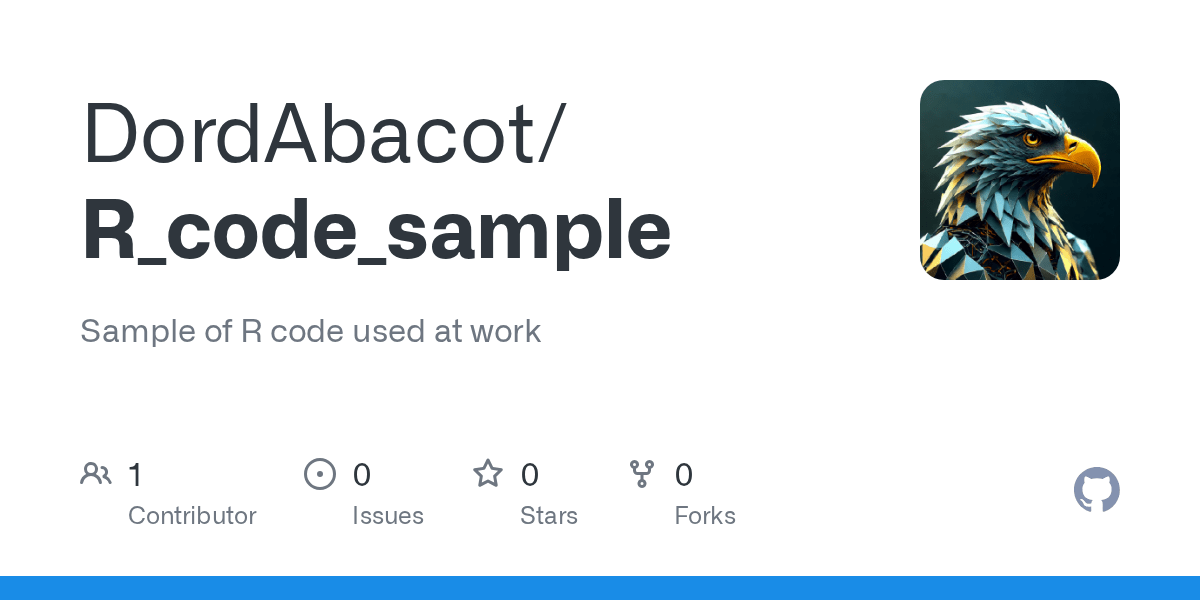Open the GitHub Octocat logo

coord(1097,490)
